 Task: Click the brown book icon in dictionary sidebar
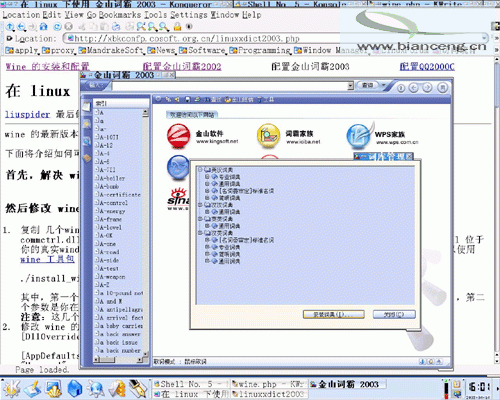pyautogui.click(x=87, y=158)
